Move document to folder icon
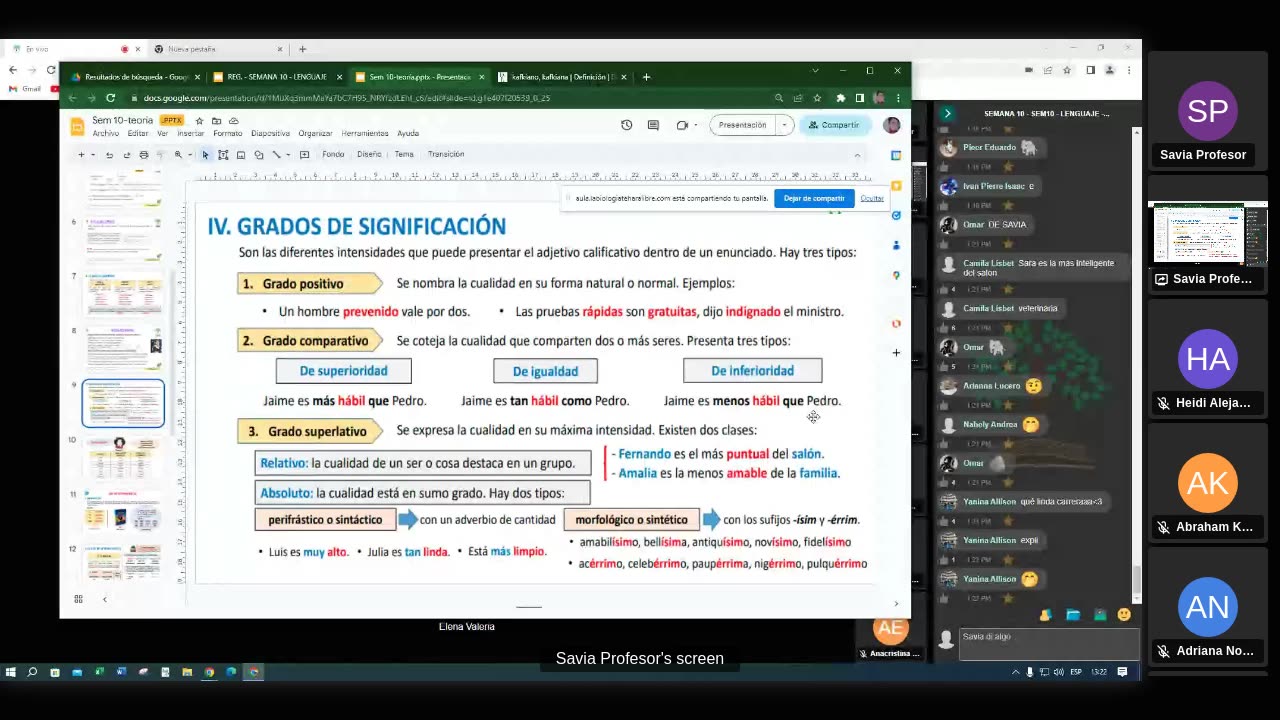1280x720 pixels. click(x=216, y=120)
